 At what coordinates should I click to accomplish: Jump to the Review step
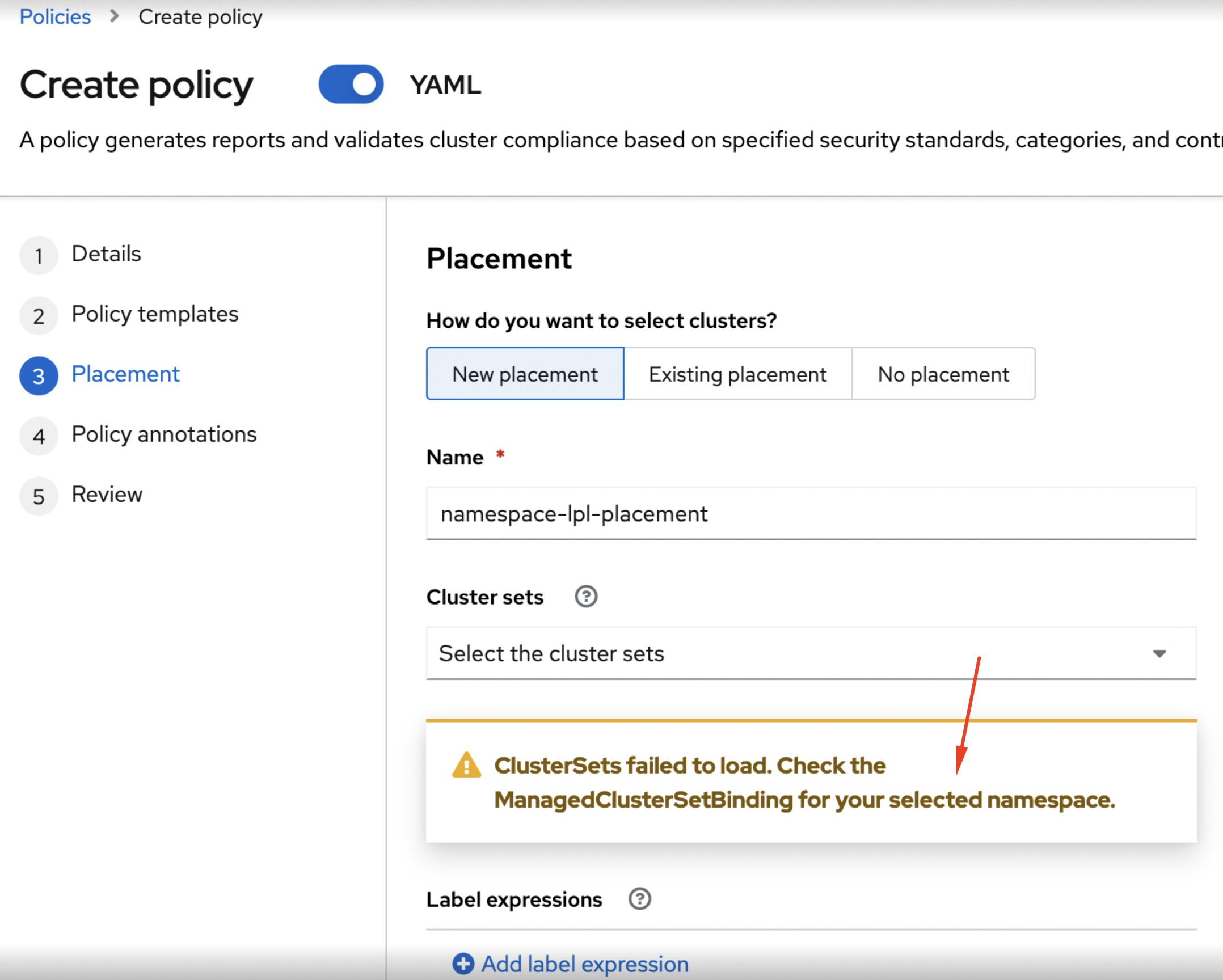(107, 494)
